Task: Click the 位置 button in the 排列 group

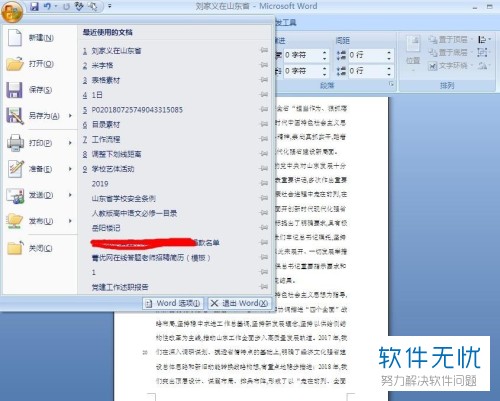Action: point(413,54)
